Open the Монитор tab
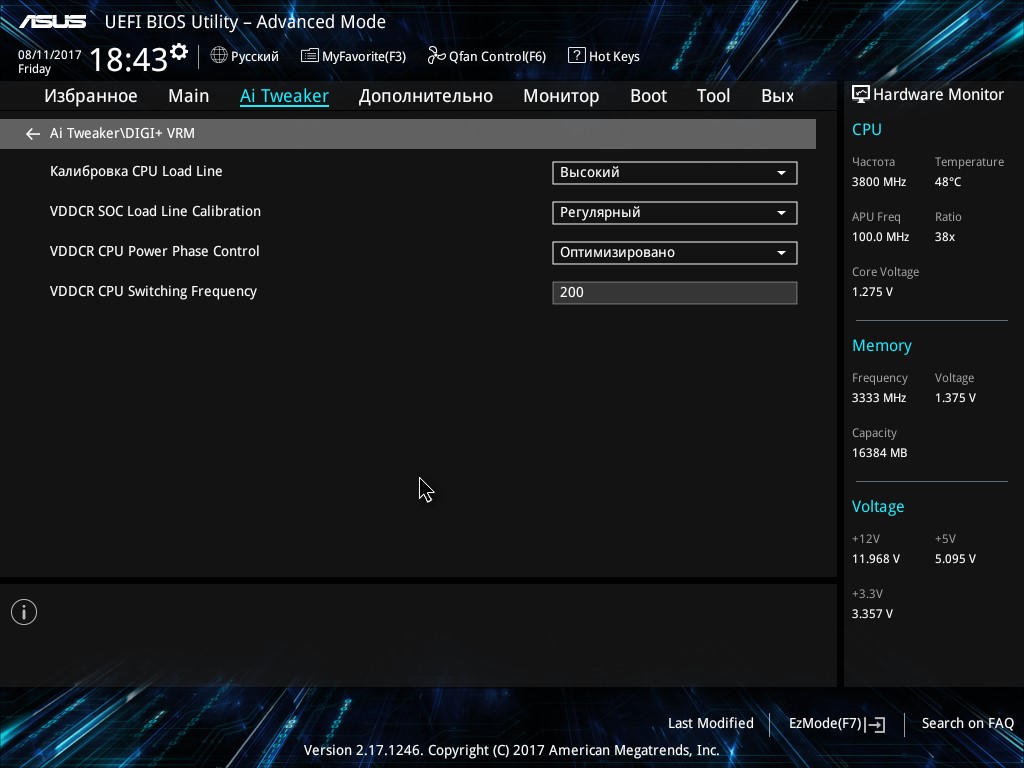This screenshot has height=768, width=1024. click(x=561, y=96)
